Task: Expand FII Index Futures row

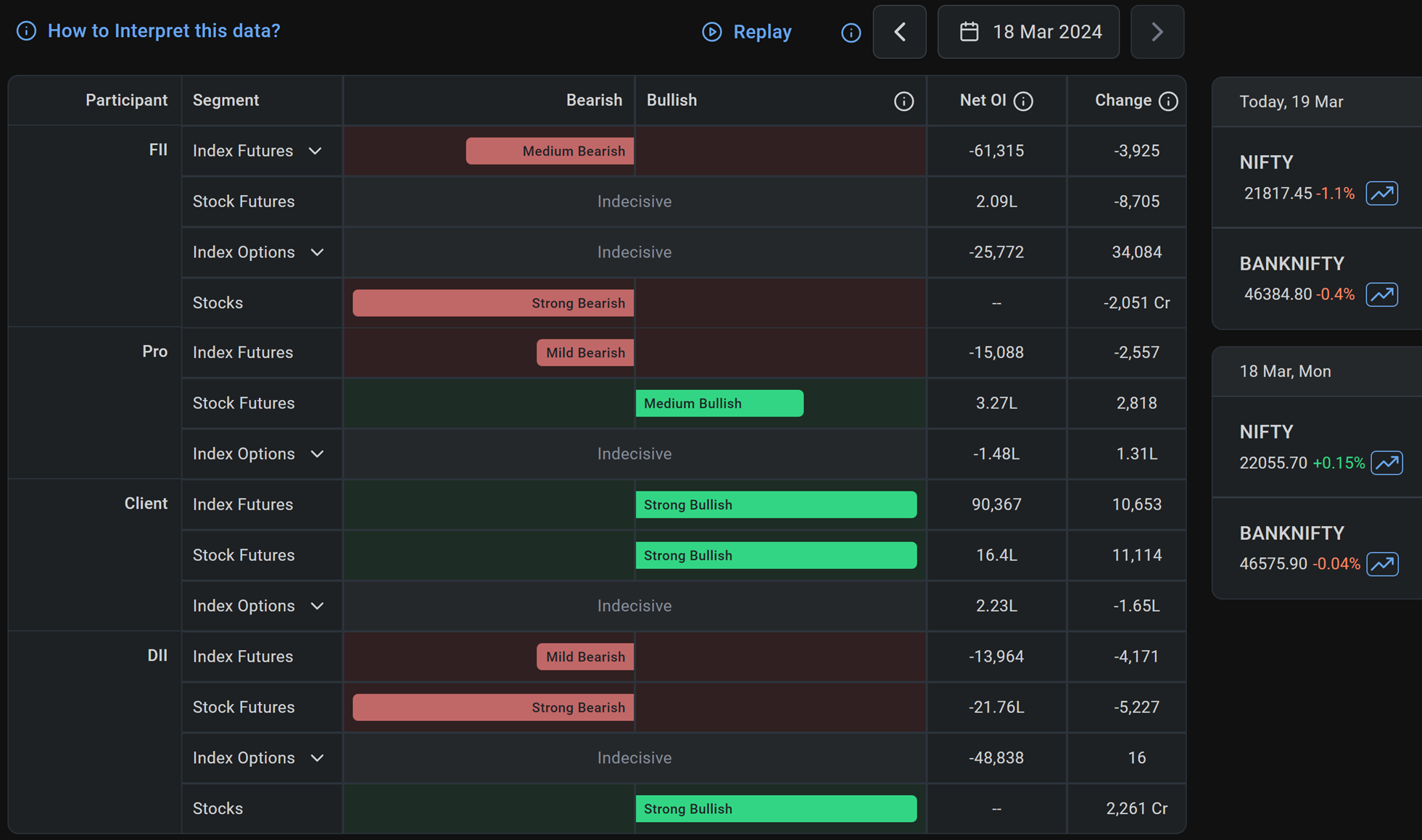Action: tap(315, 151)
